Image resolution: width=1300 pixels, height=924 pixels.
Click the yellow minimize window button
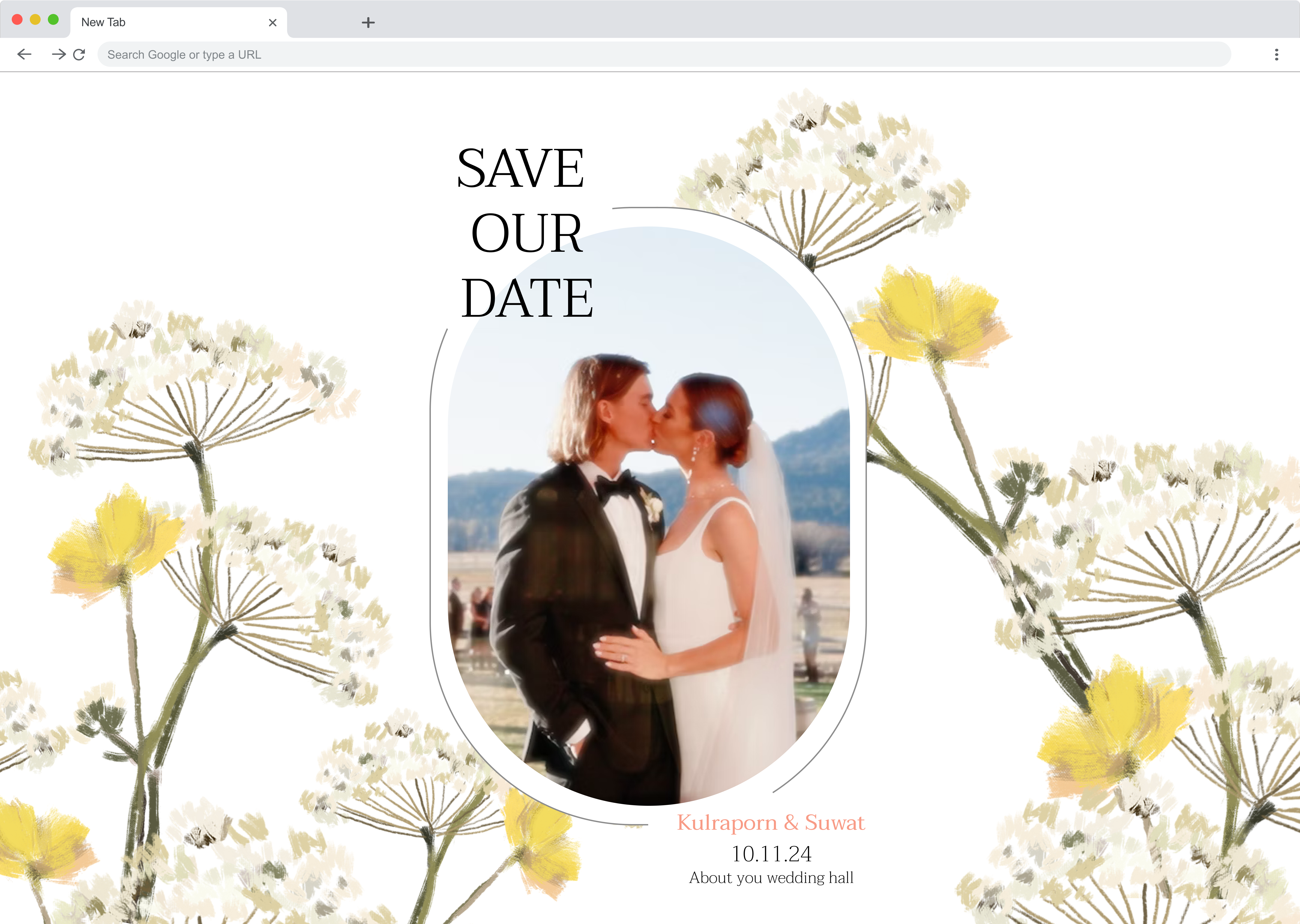(x=35, y=20)
